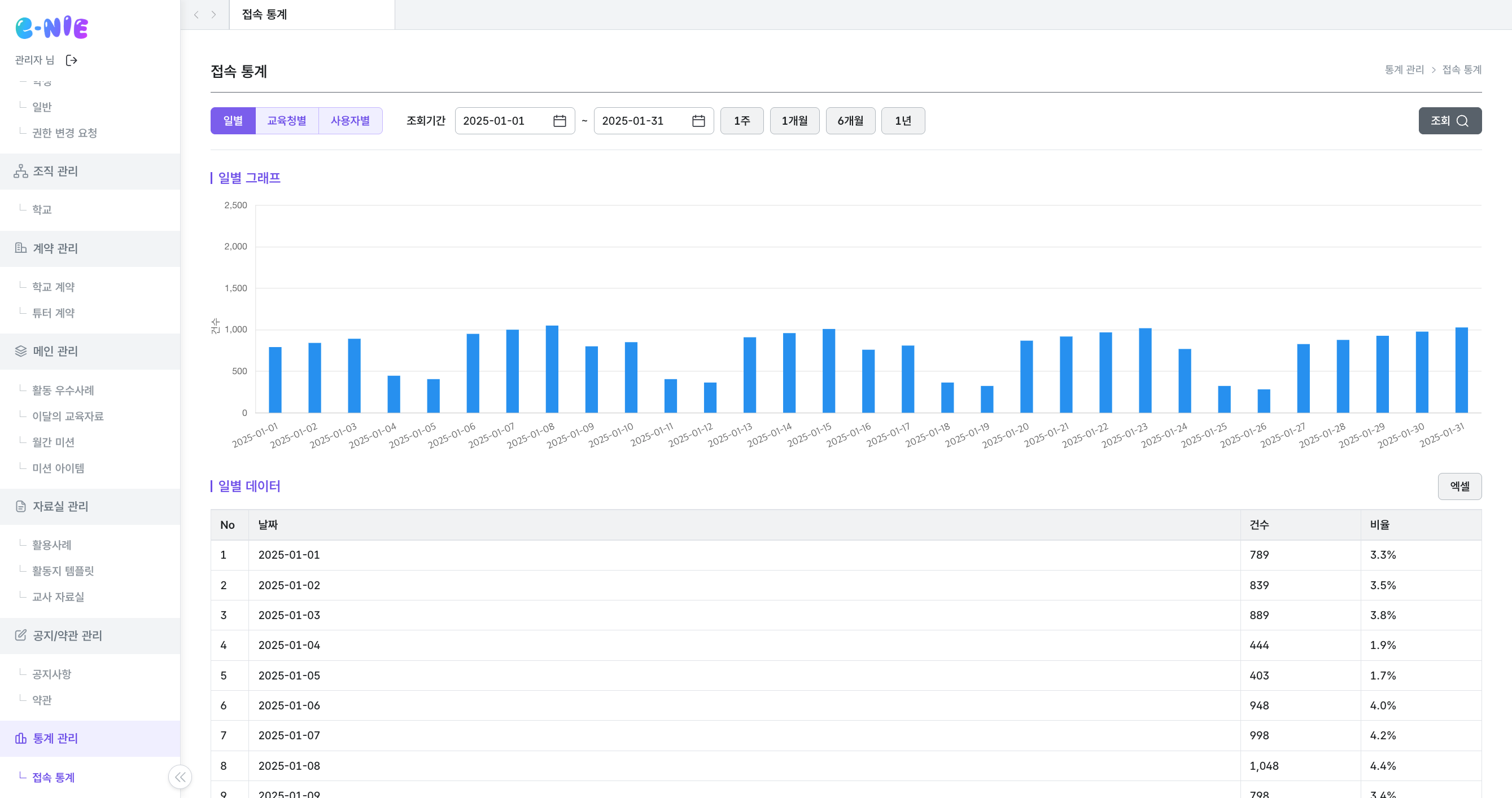The height and width of the screenshot is (798, 1512).
Task: Switch to the 사용자별 view toggle
Action: (x=350, y=121)
